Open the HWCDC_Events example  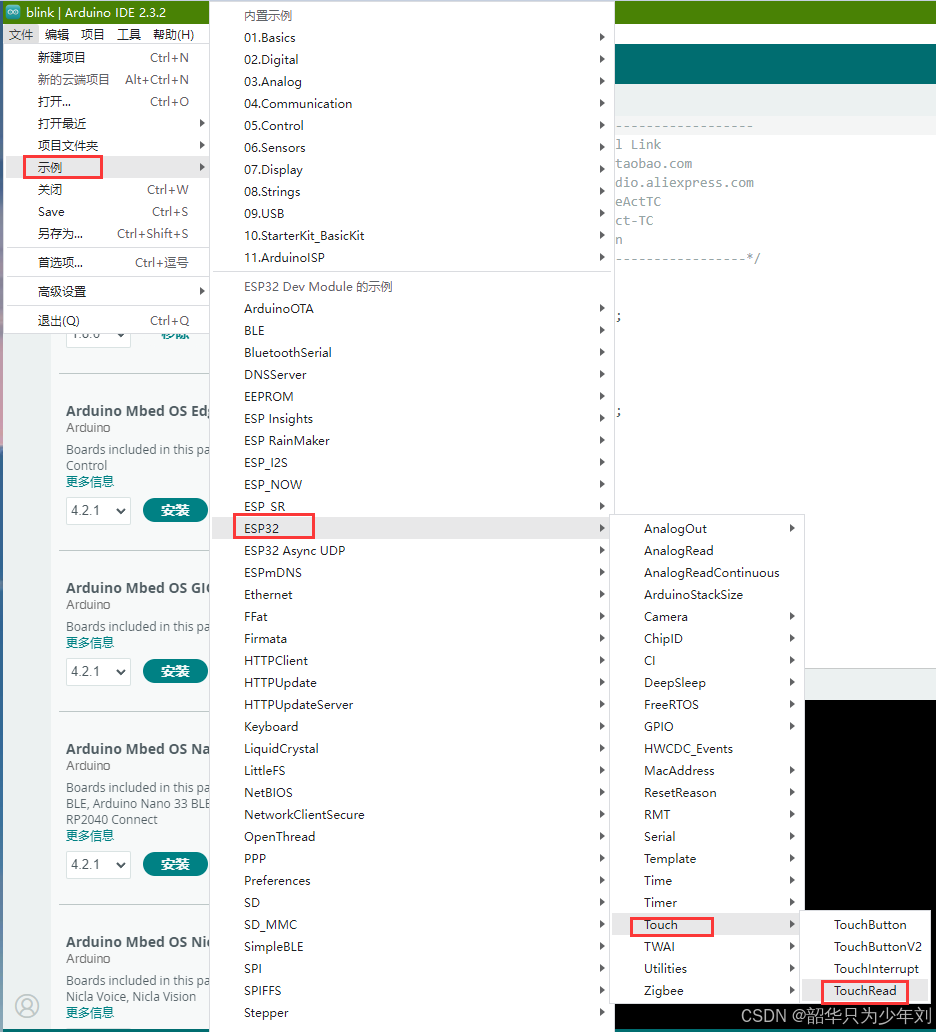[x=708, y=748]
